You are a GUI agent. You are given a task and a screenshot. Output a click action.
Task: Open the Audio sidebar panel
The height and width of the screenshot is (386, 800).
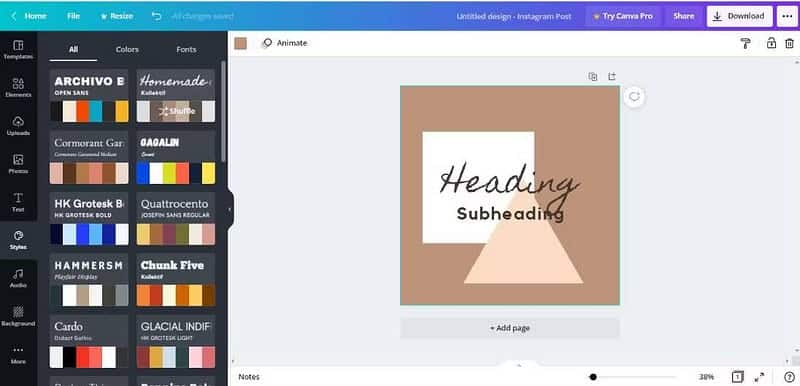[18, 278]
